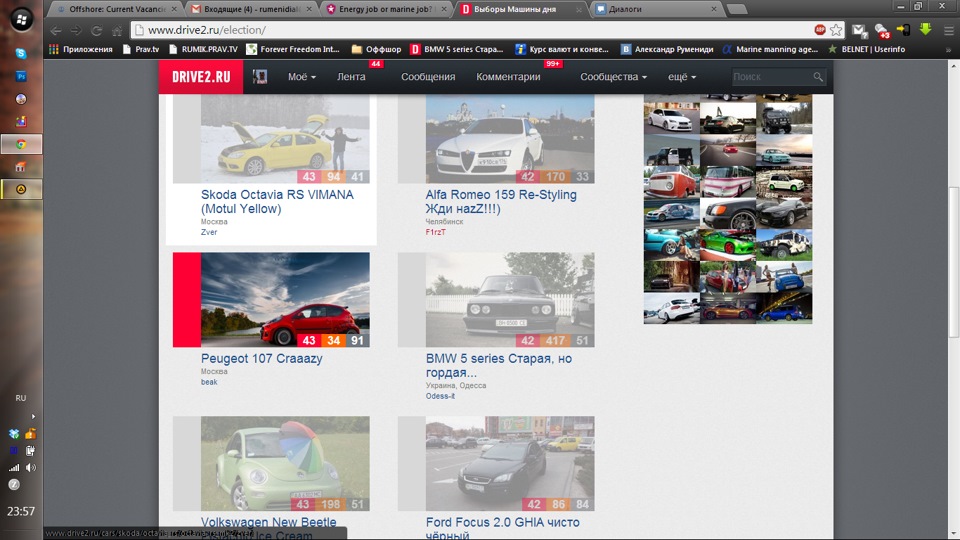The image size is (960, 540).
Task: Open Skoda Octavia RS VIMANA title link
Action: (x=277, y=201)
